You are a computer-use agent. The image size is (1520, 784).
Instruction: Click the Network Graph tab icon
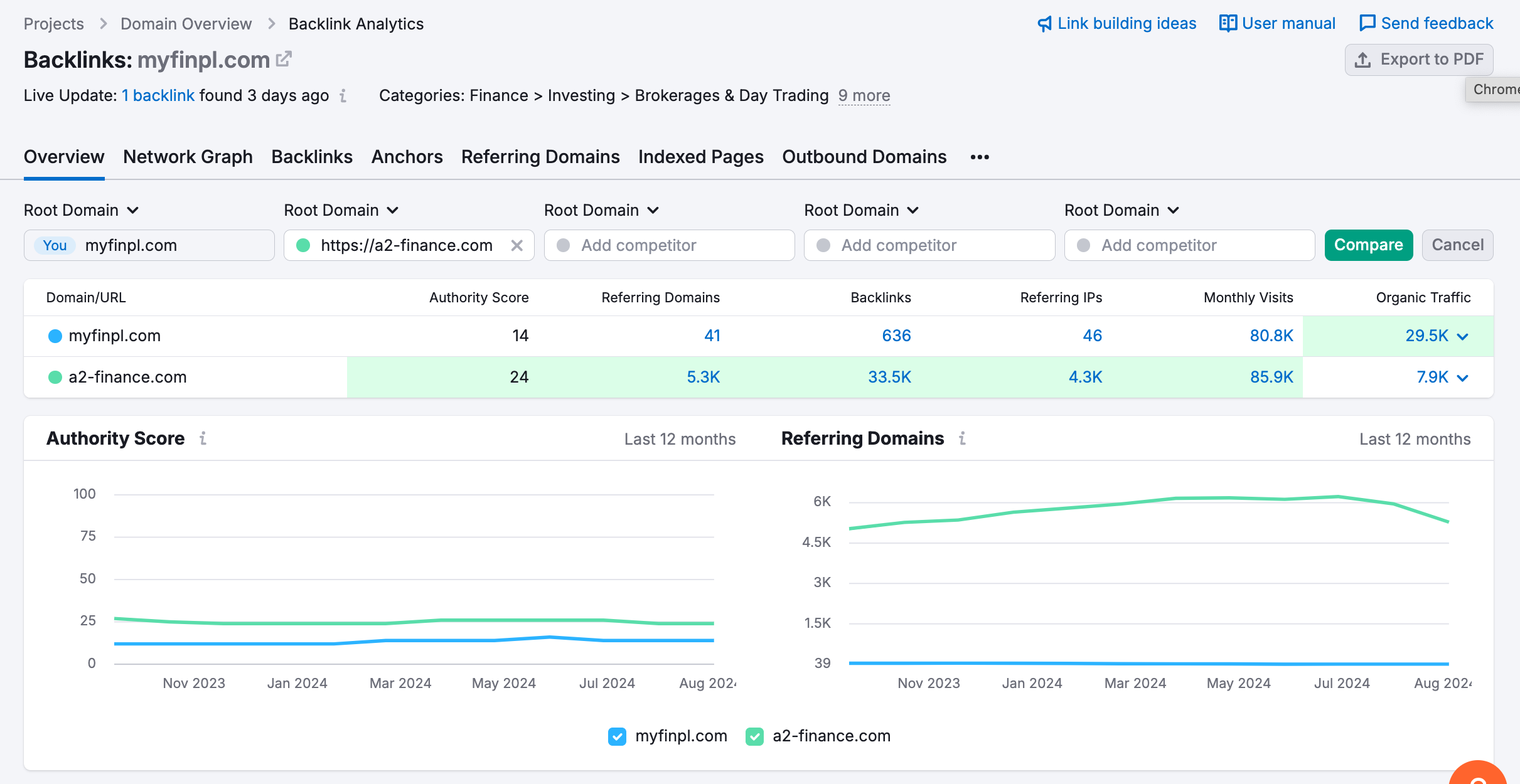click(189, 156)
